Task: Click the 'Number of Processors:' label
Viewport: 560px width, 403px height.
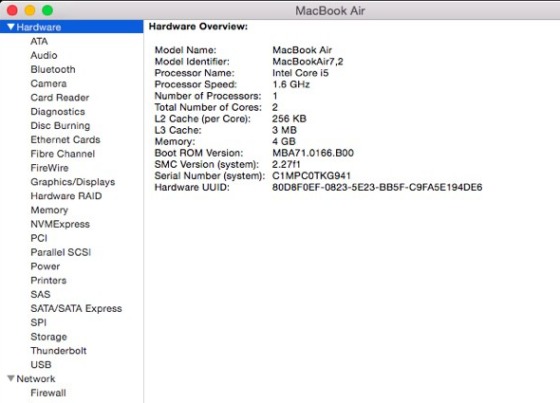Action: tap(208, 96)
